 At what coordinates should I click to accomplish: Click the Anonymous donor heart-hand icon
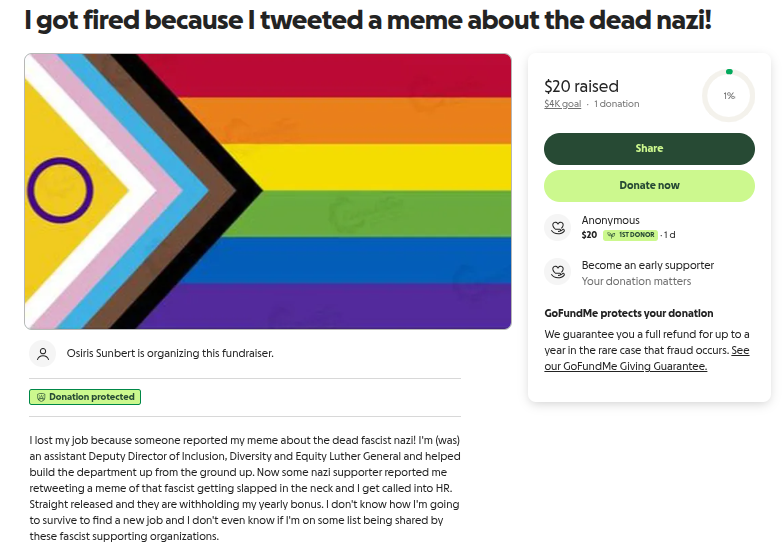(x=557, y=228)
